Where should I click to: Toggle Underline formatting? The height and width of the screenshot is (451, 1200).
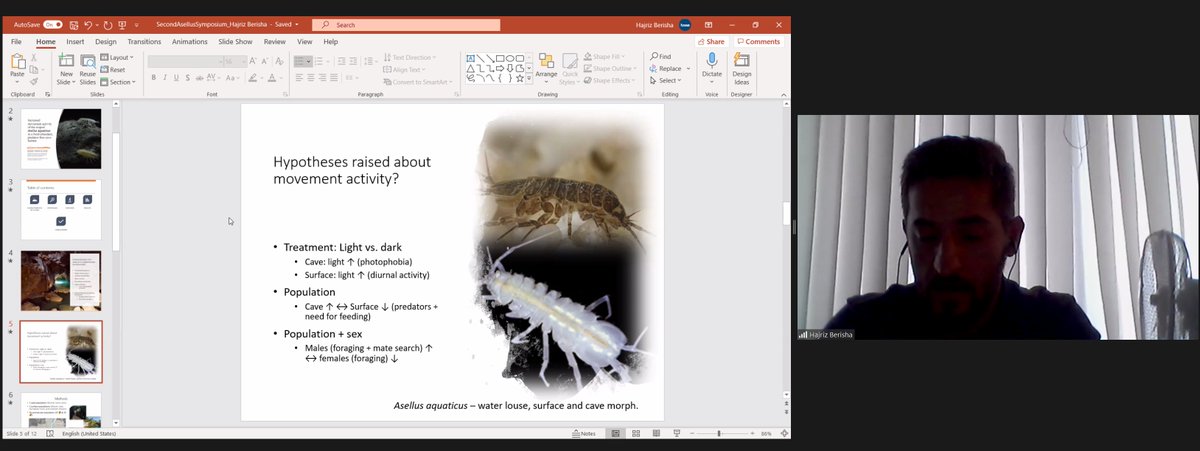tap(175, 78)
